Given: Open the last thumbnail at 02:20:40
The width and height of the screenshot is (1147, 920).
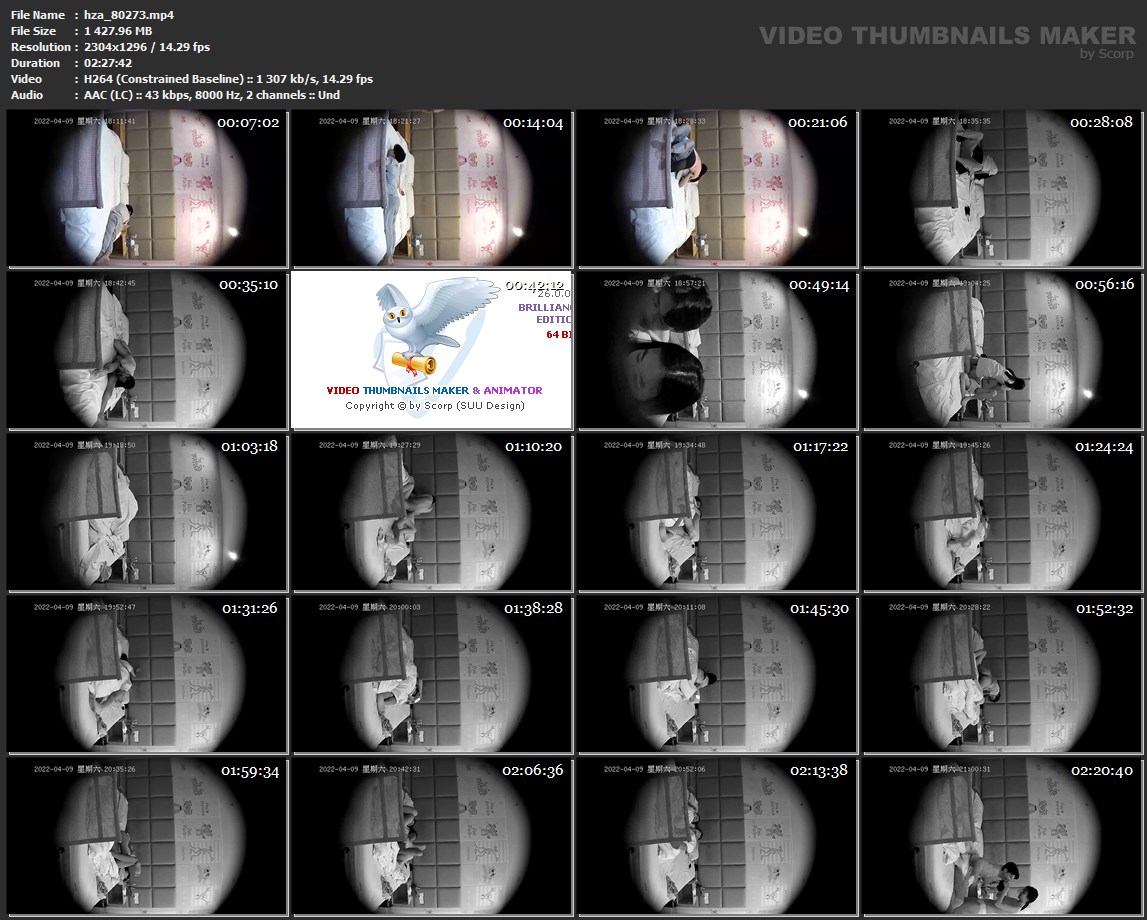Looking at the screenshot, I should coord(1002,837).
